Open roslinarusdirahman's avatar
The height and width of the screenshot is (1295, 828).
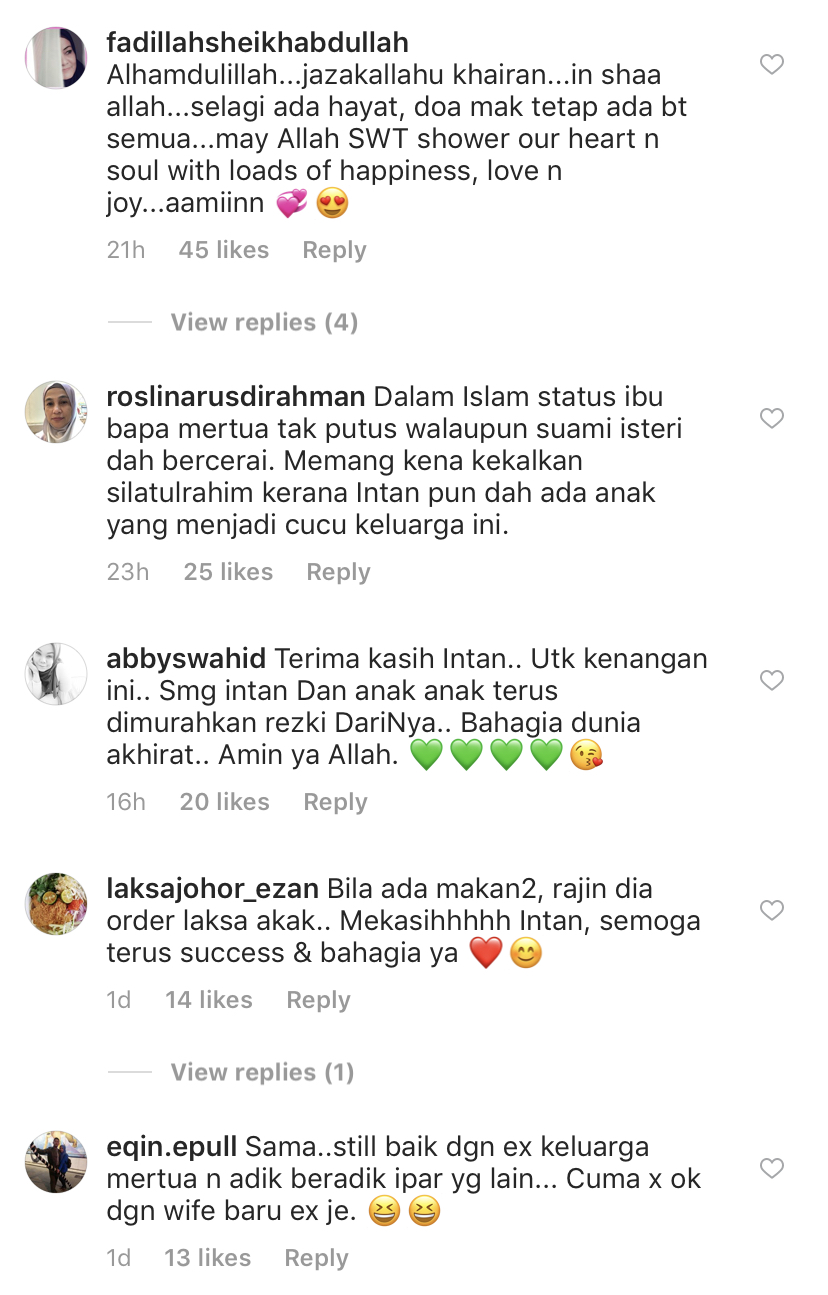56,411
